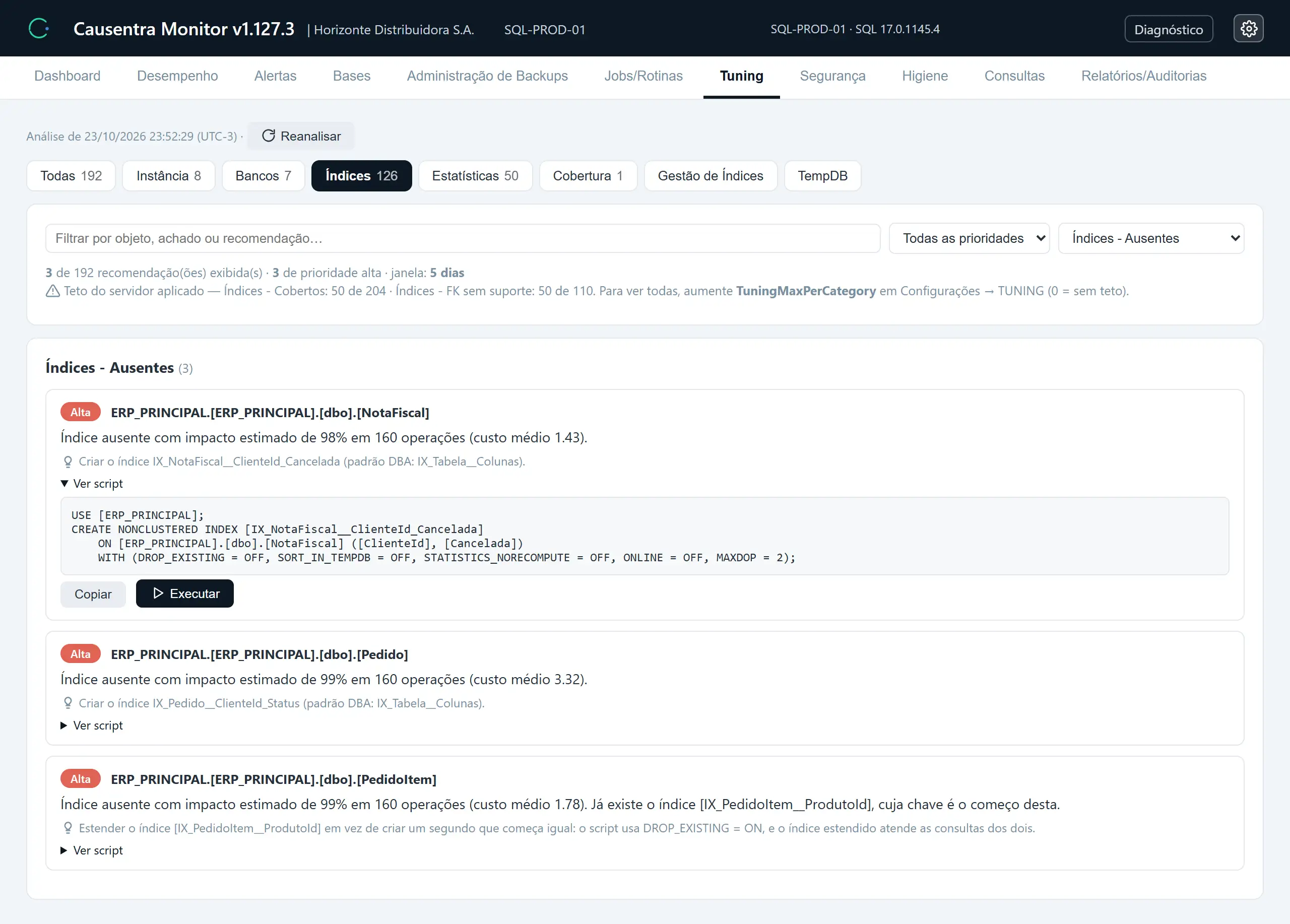Click the NotaFiscal CREATE INDEX script block

644,536
